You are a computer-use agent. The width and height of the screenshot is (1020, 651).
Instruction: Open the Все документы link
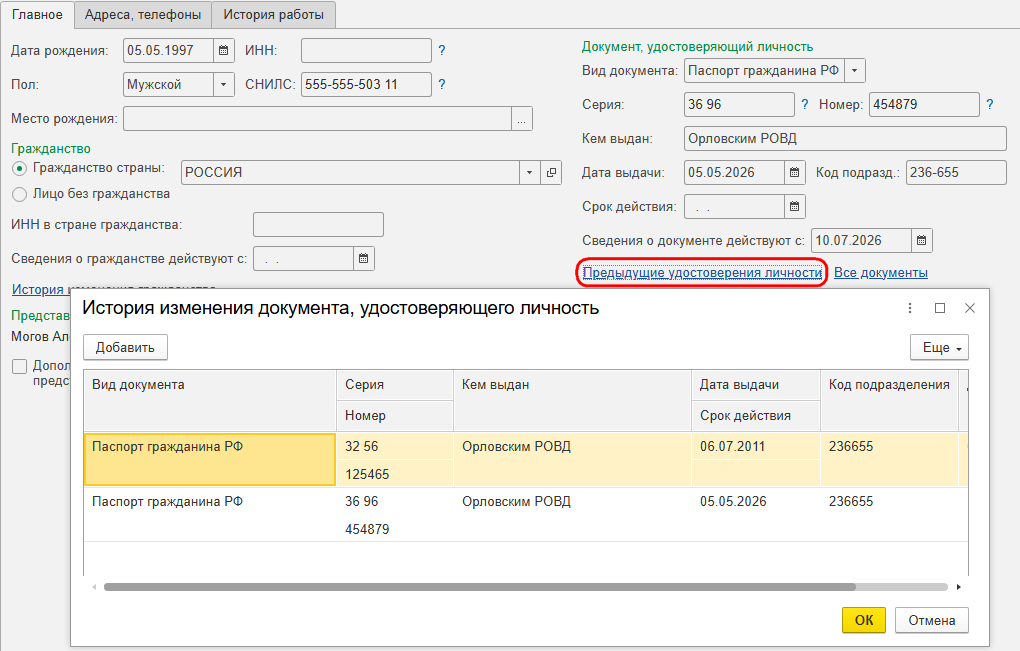881,272
